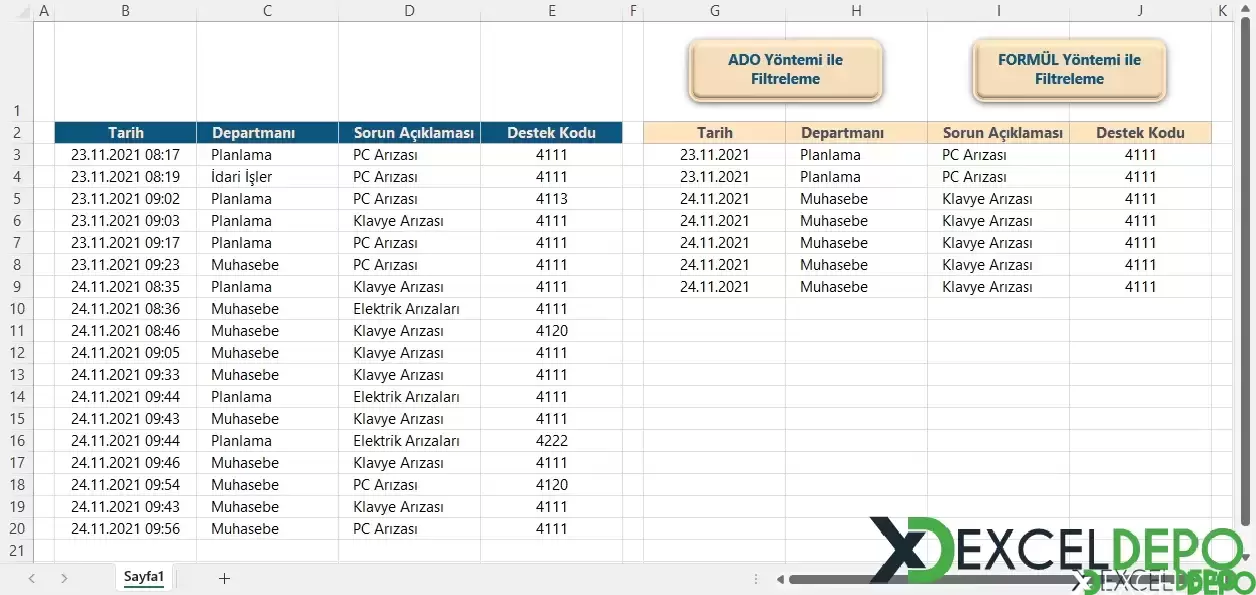Screen dimensions: 1256x595
Task: Select column E header
Action: (551, 11)
